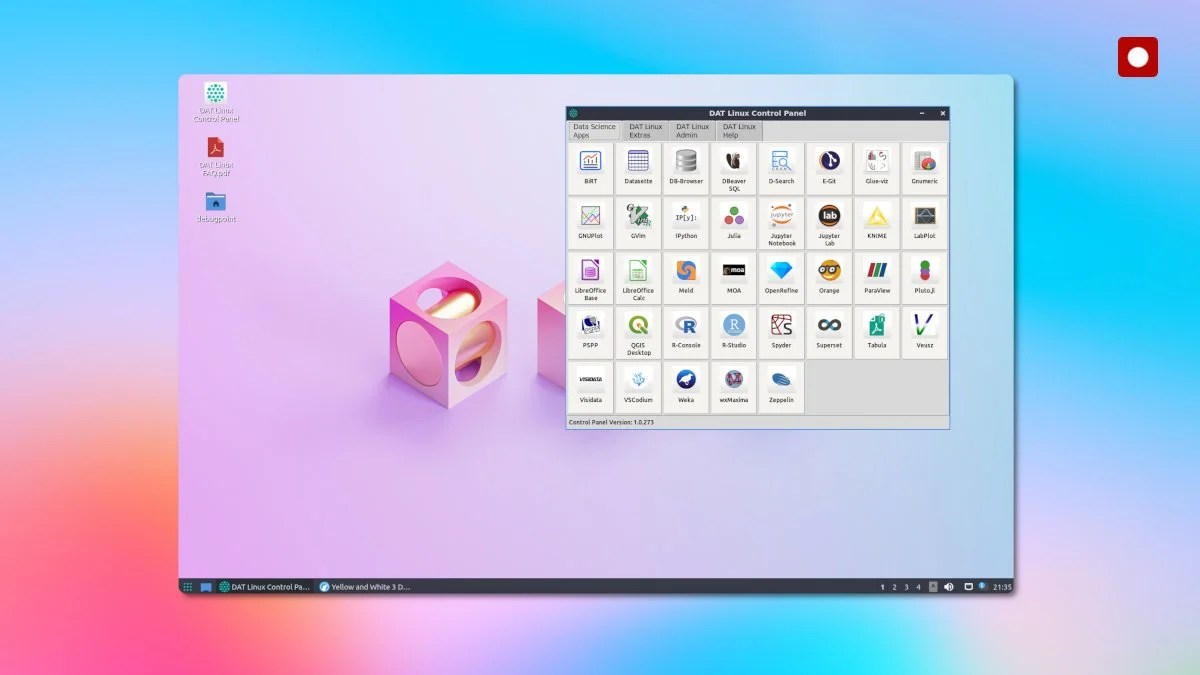Launch Jupyter Lab
1200x675 pixels.
coord(829,223)
